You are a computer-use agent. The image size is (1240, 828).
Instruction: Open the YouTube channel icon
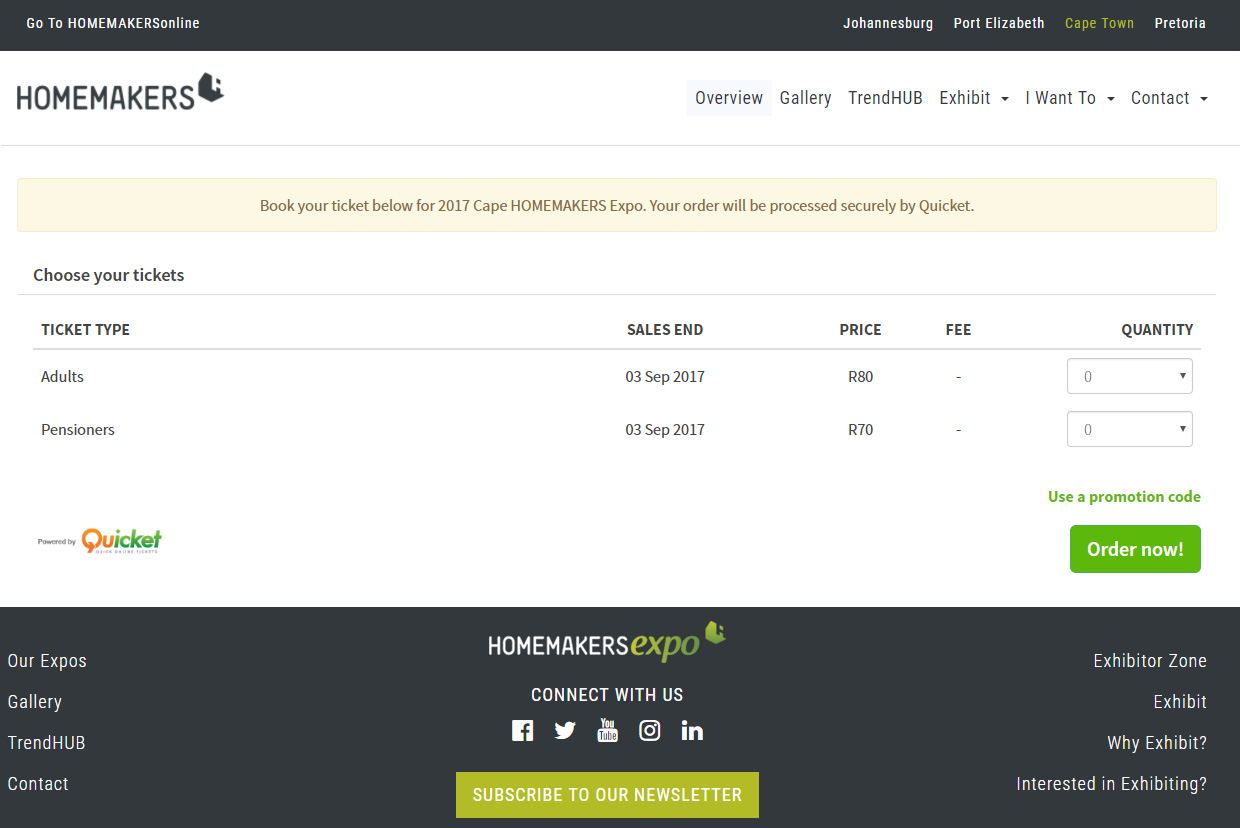(607, 730)
